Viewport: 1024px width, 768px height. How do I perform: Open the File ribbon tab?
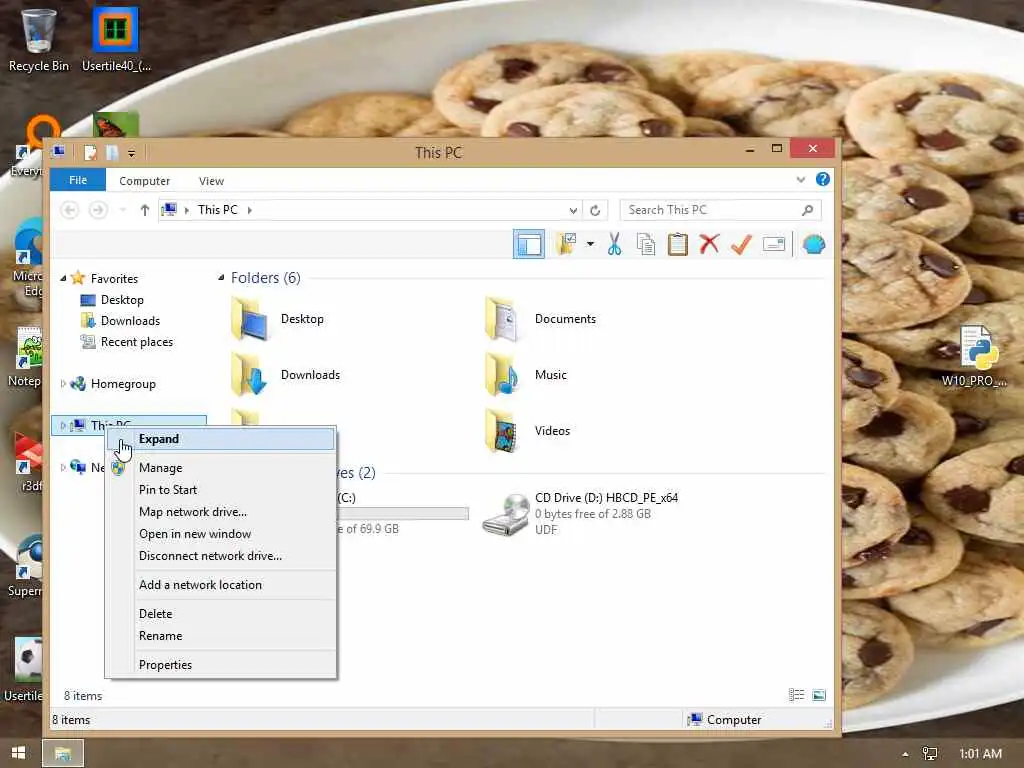(x=78, y=180)
